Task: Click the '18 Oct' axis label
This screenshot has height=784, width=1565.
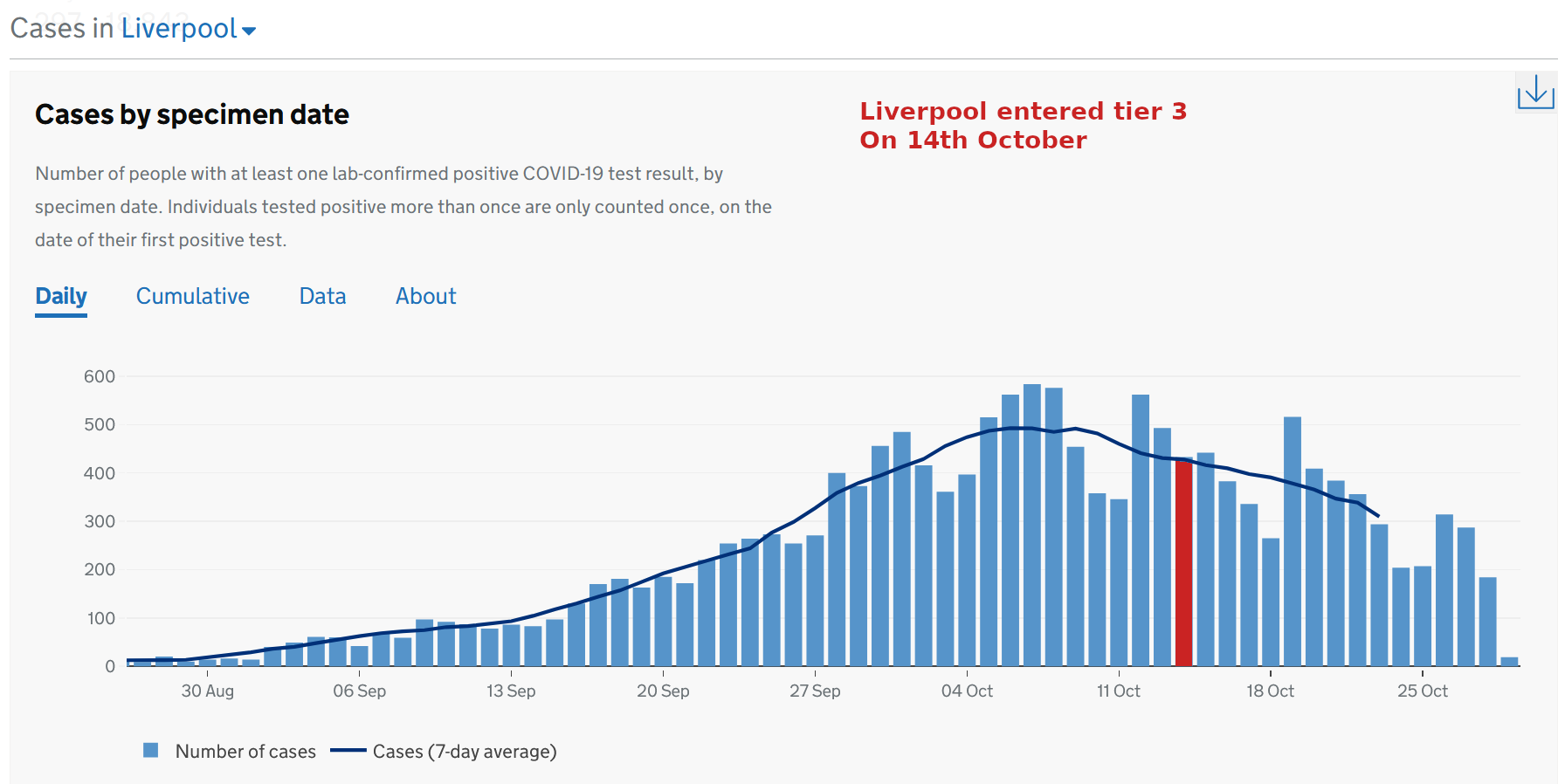Action: tap(1271, 691)
